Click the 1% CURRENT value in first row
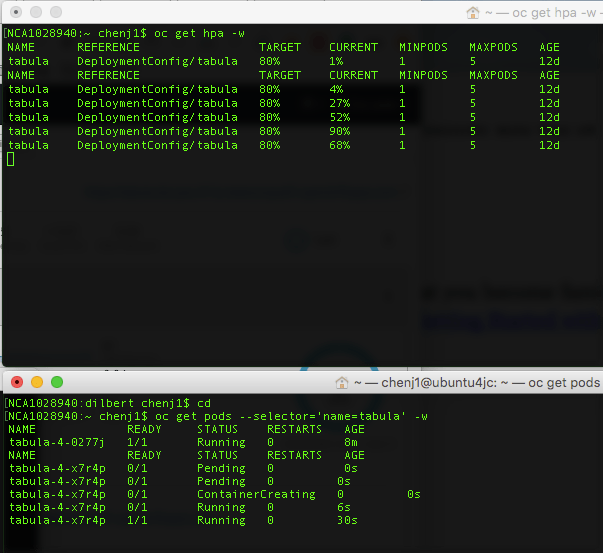 pyautogui.click(x=335, y=61)
